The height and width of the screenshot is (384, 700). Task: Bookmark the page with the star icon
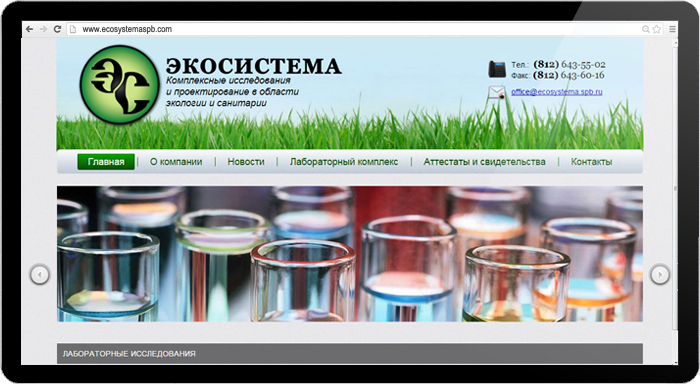(x=656, y=29)
